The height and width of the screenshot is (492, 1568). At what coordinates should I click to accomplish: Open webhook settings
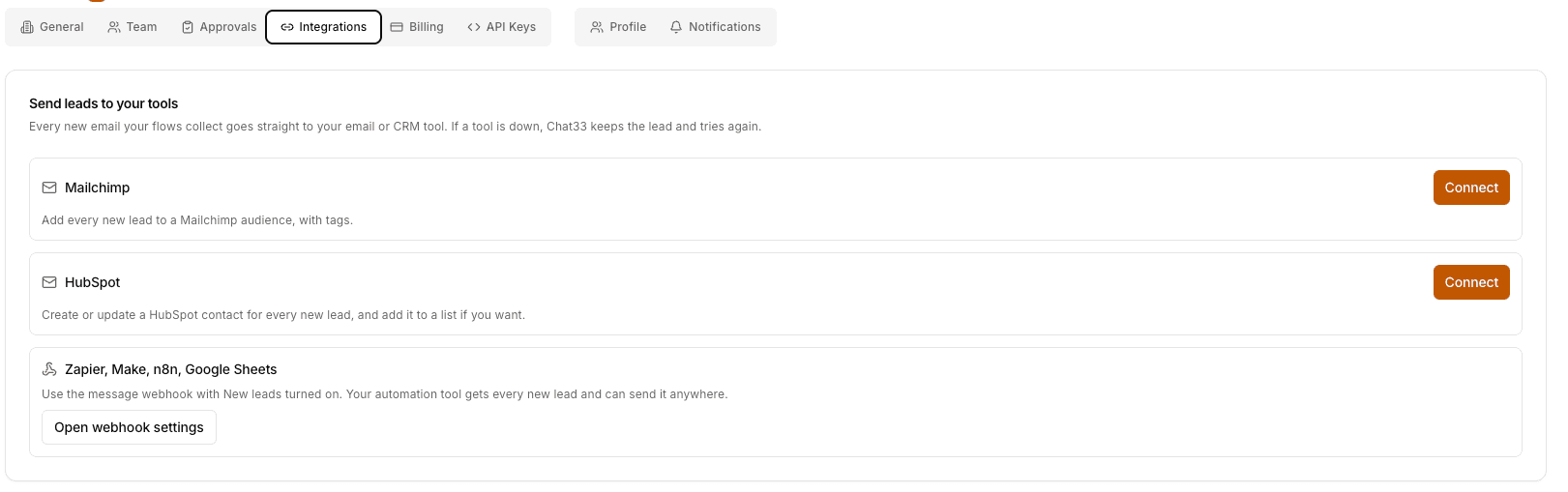[129, 427]
